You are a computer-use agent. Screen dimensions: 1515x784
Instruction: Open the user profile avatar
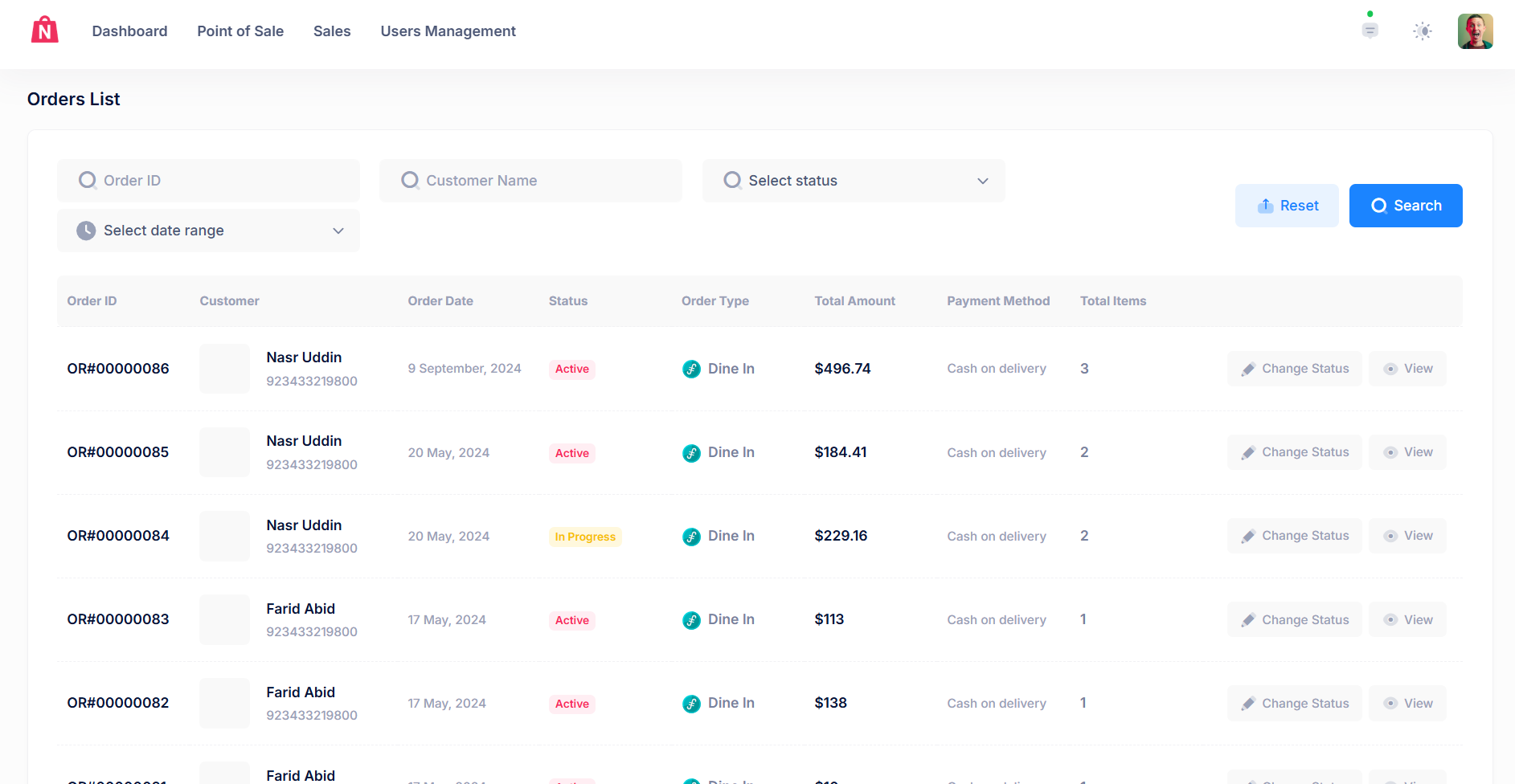point(1475,31)
